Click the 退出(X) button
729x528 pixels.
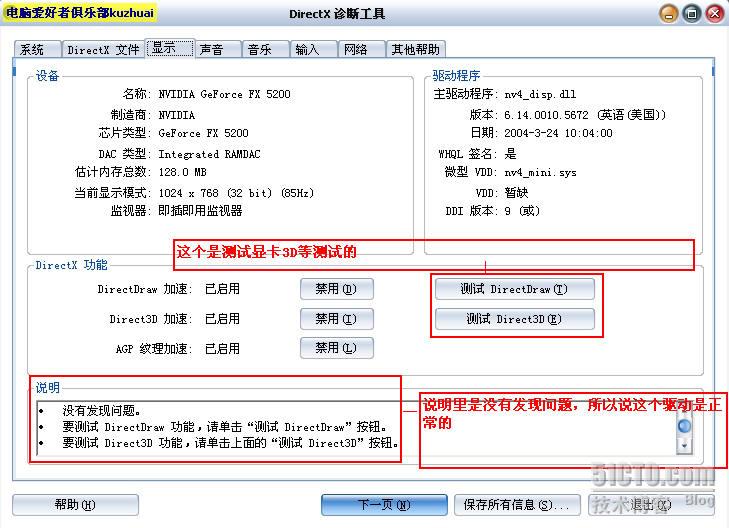[x=651, y=505]
